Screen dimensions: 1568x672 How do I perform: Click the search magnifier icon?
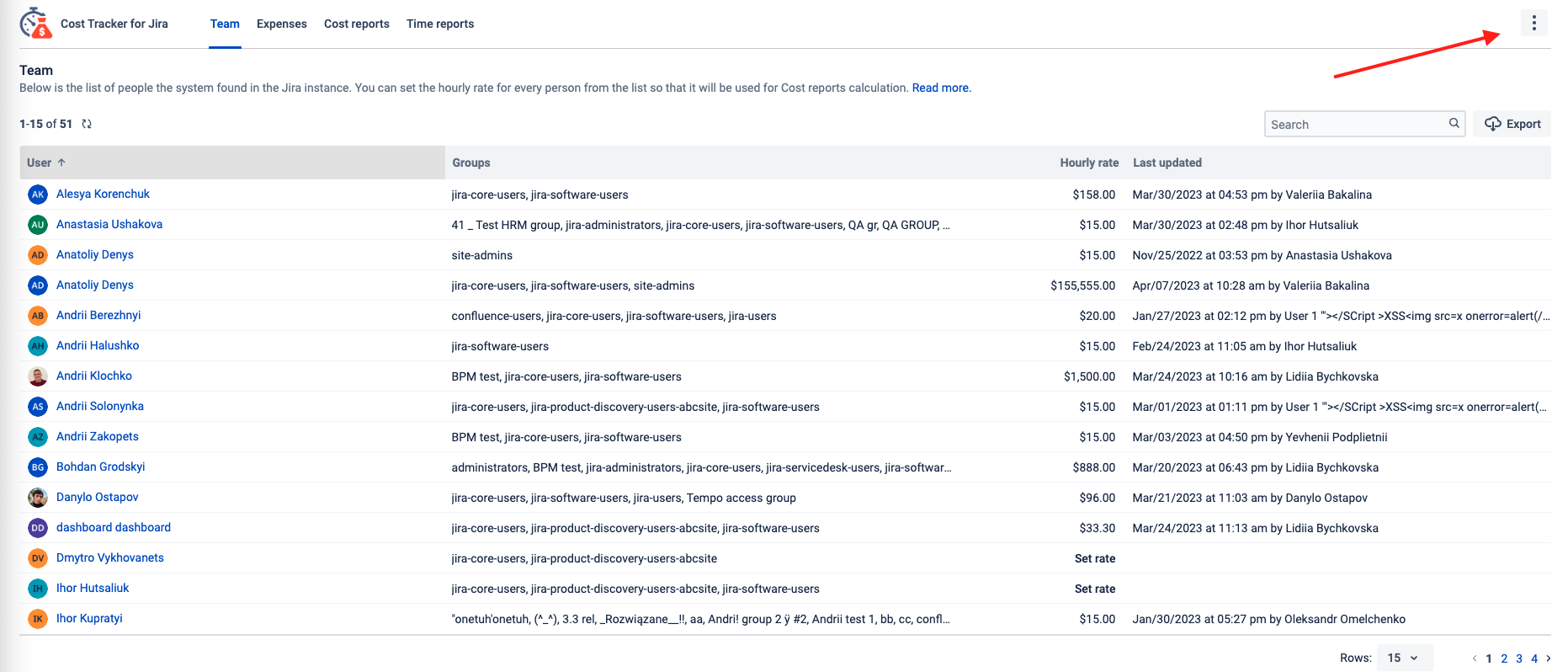1454,123
